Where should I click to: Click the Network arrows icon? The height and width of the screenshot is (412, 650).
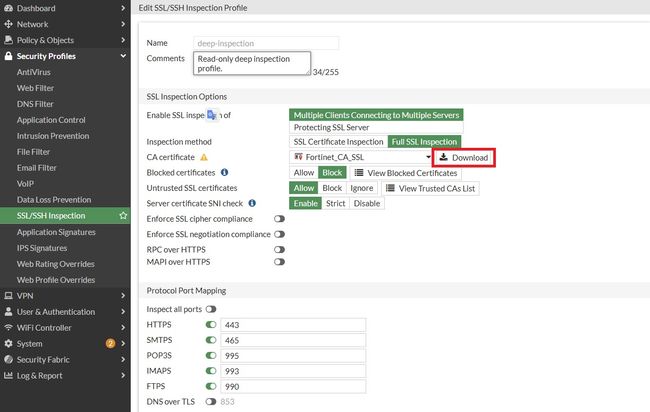click(x=8, y=24)
